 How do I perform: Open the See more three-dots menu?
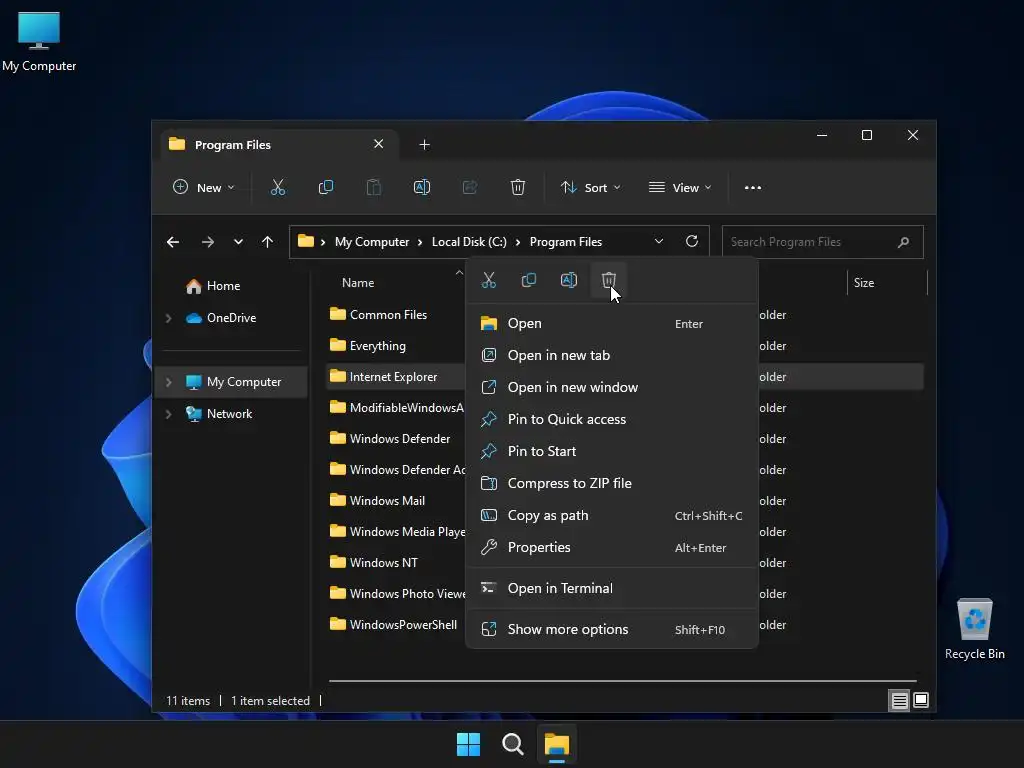coord(752,187)
